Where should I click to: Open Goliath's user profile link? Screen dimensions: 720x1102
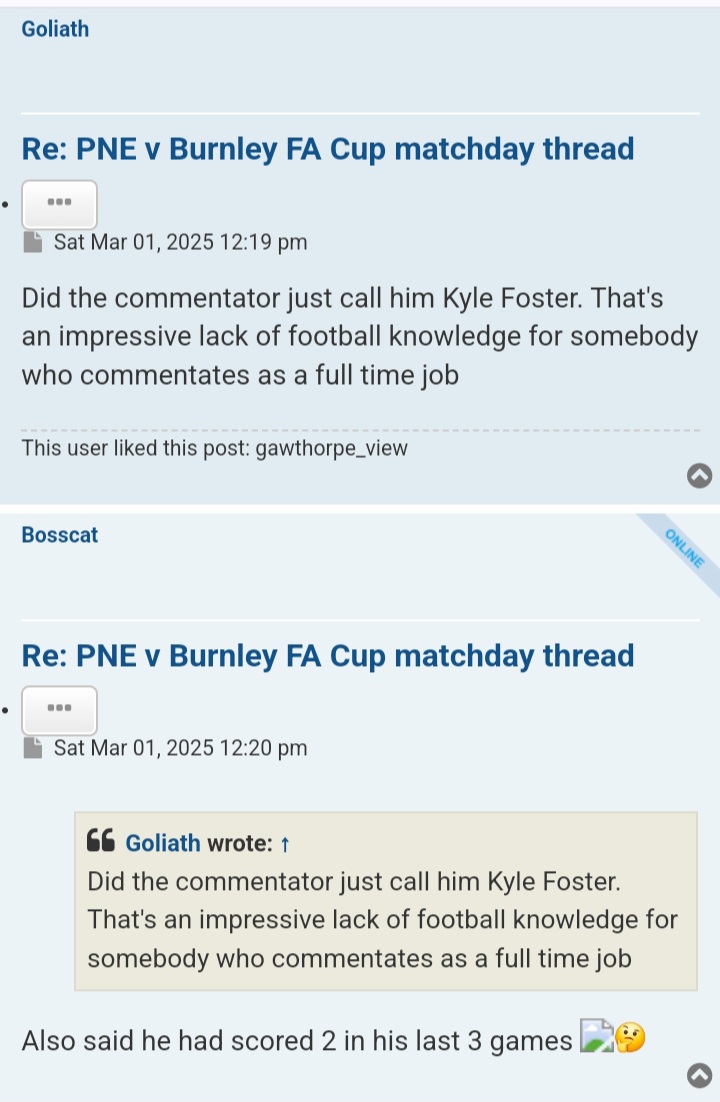coord(55,29)
